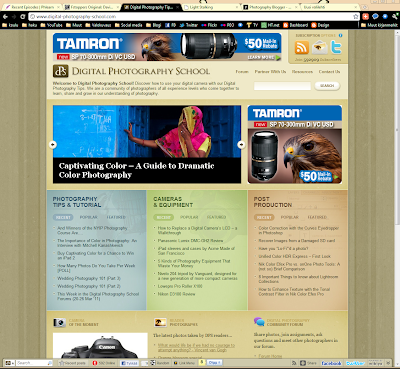Click the chat bubble extension icon
400x369 pixels.
coord(375,16)
